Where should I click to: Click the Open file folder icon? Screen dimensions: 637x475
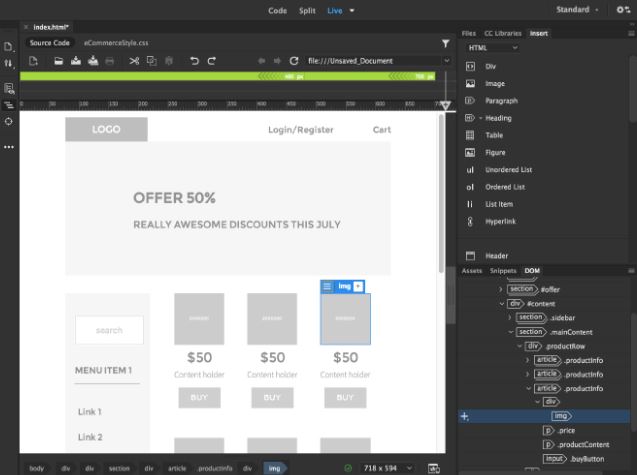[58, 61]
